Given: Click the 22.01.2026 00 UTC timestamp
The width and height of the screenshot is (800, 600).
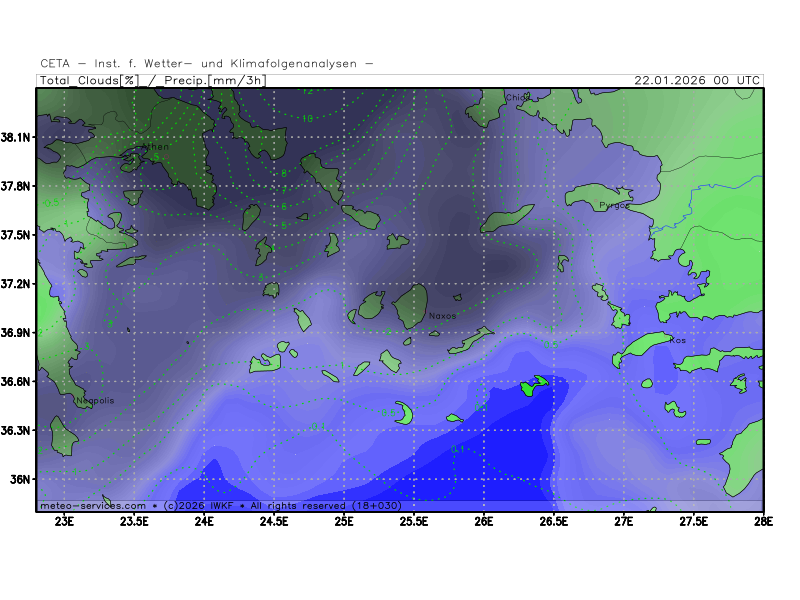Looking at the screenshot, I should [697, 80].
